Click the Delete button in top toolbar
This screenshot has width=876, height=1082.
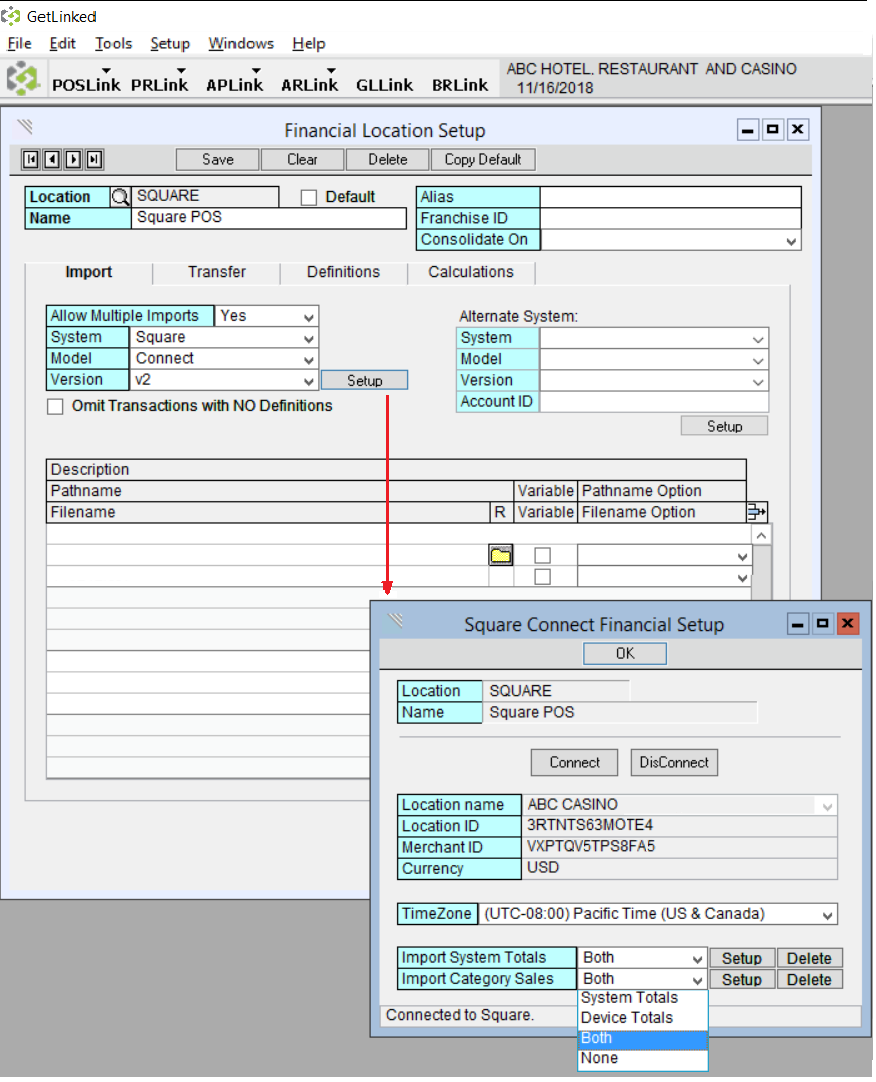pyautogui.click(x=387, y=159)
